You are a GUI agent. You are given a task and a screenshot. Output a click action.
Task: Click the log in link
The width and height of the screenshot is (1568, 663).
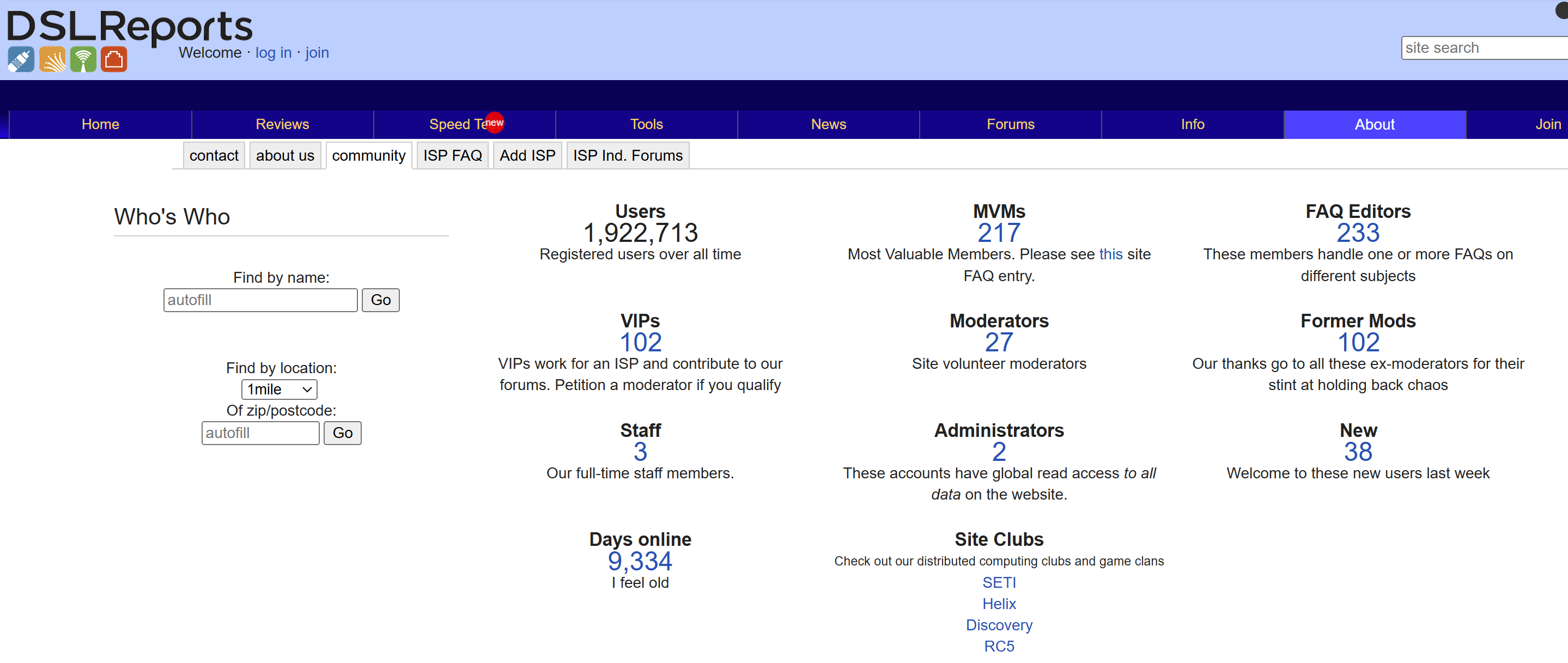pos(274,52)
